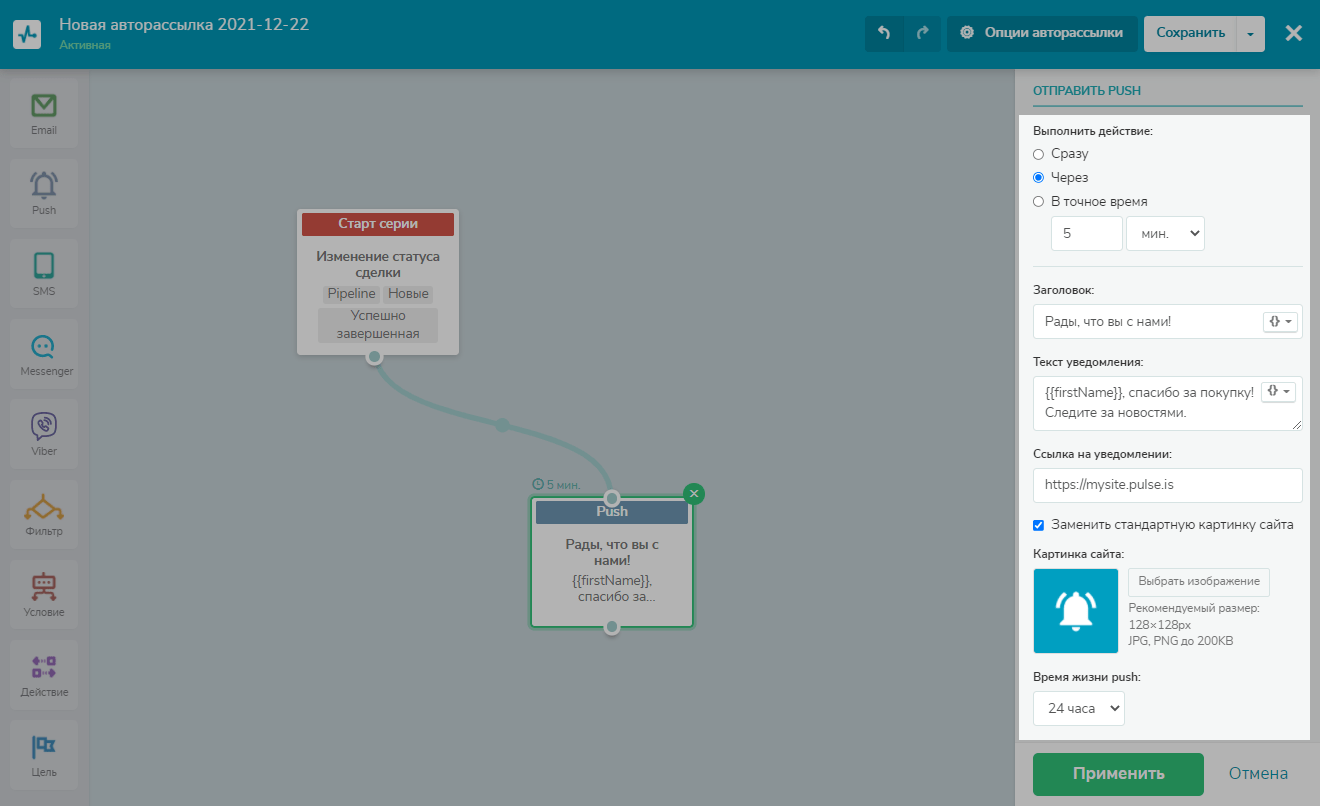The width and height of the screenshot is (1320, 806).
Task: Uncheck Заменить стандартную картинку сайта
Action: (x=1038, y=525)
